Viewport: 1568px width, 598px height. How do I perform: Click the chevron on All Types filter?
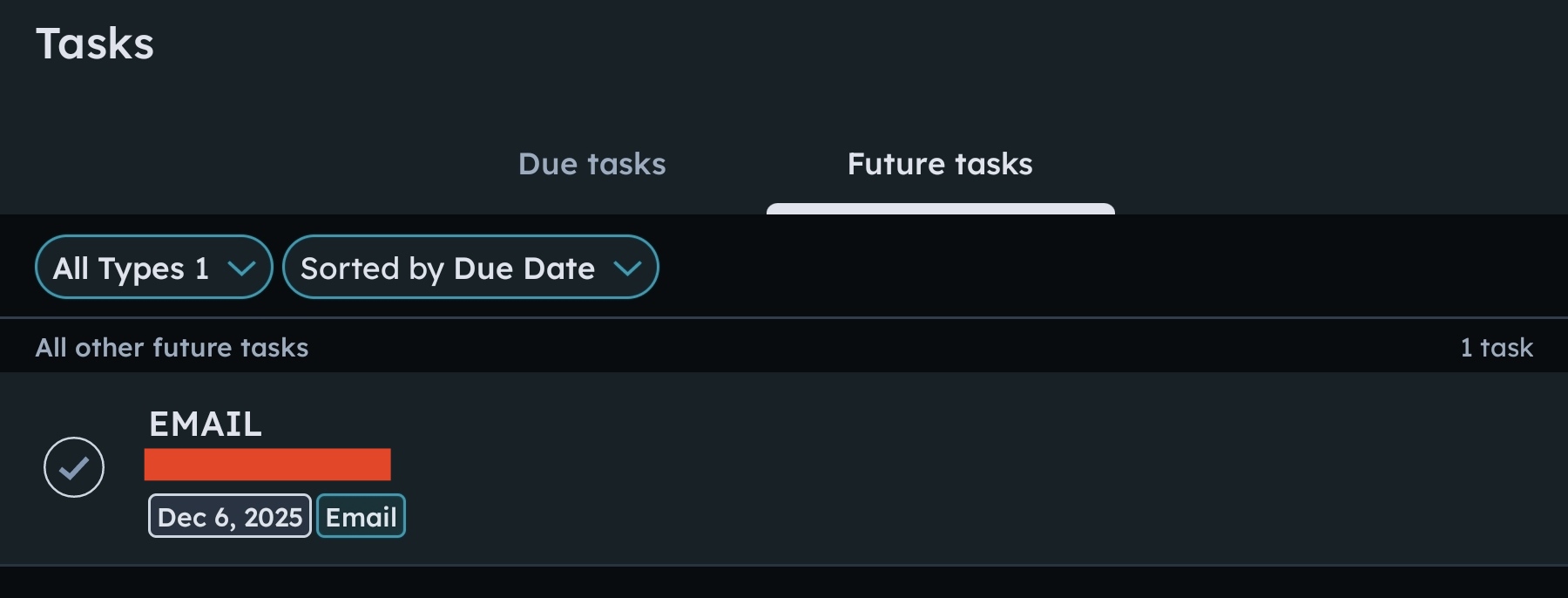[x=241, y=268]
